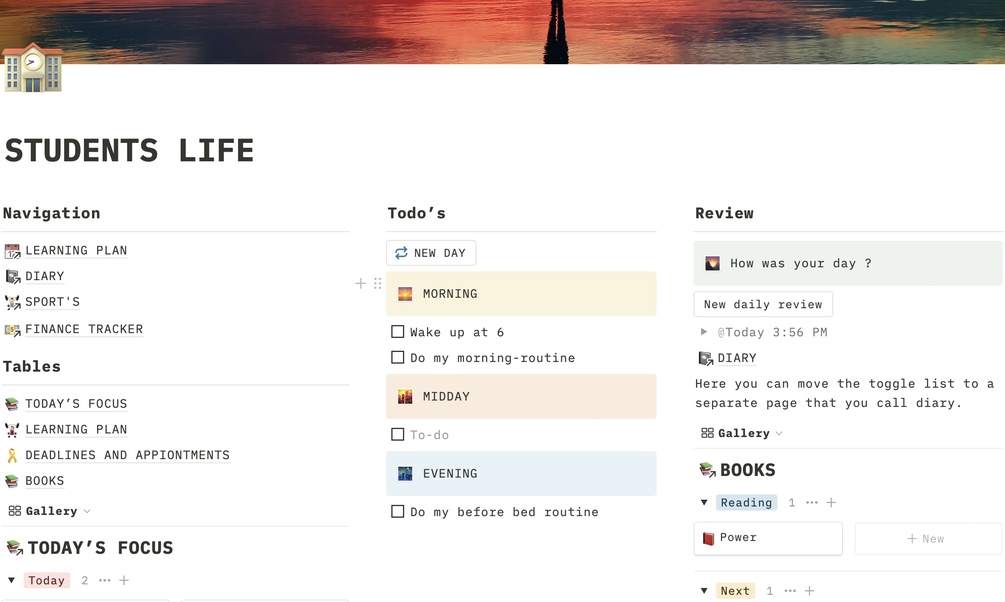Check the 'Do my morning-routine' checkbox

click(398, 358)
